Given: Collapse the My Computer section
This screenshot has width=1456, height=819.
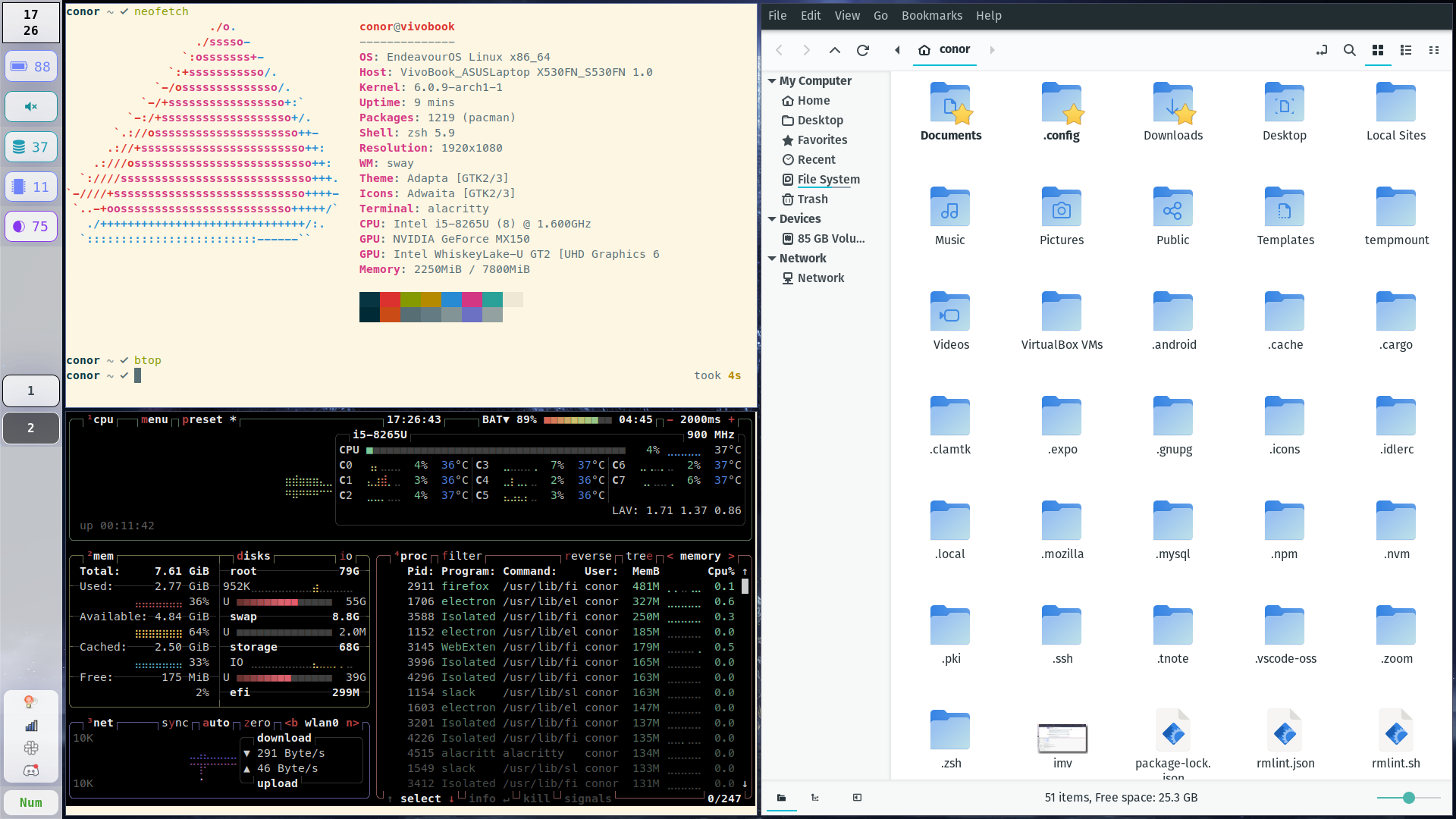Looking at the screenshot, I should tap(772, 81).
